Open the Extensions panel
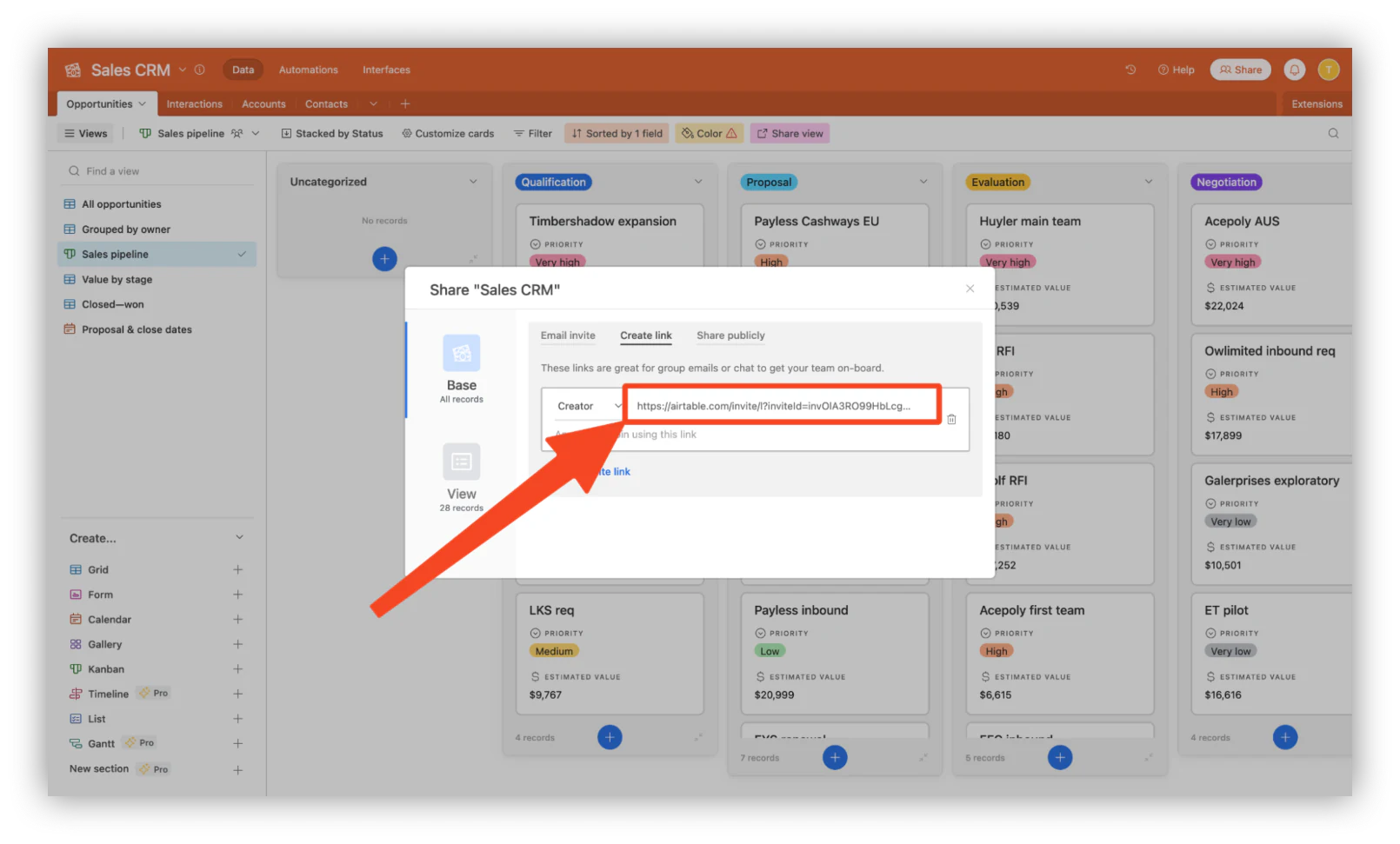1400x844 pixels. [1317, 103]
